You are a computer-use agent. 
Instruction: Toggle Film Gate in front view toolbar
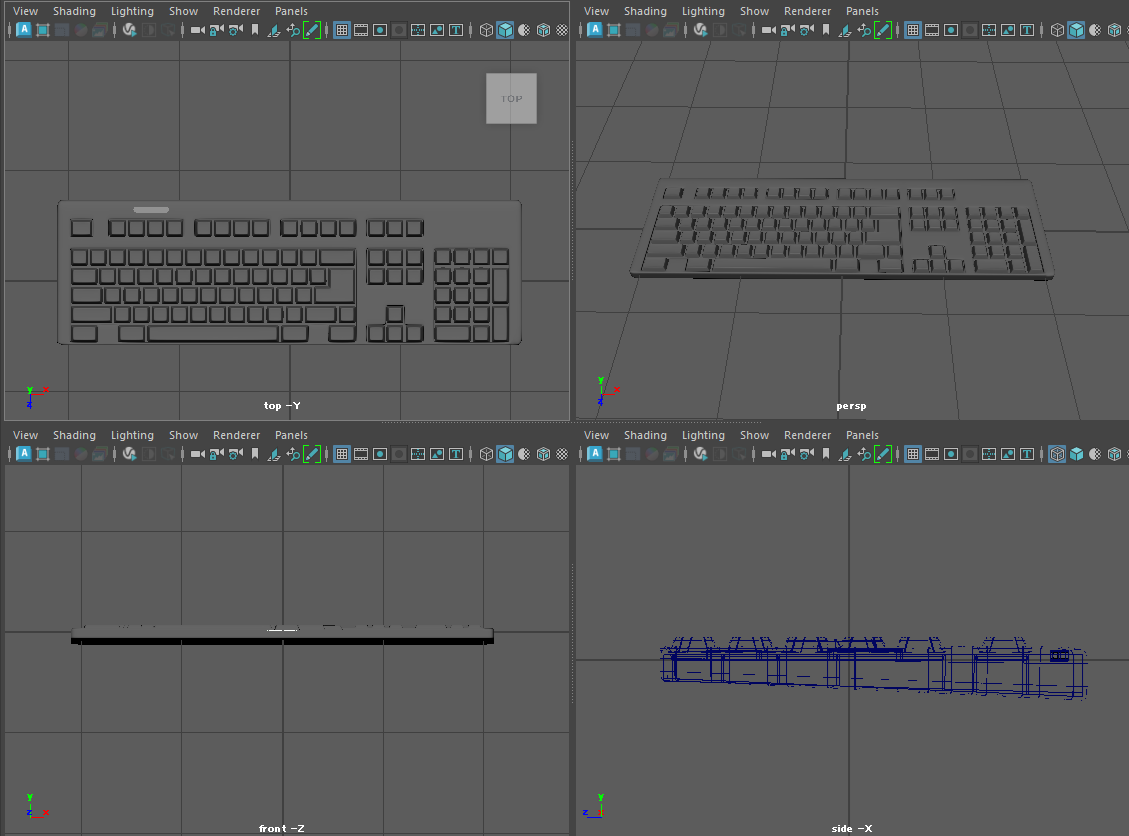tap(361, 454)
